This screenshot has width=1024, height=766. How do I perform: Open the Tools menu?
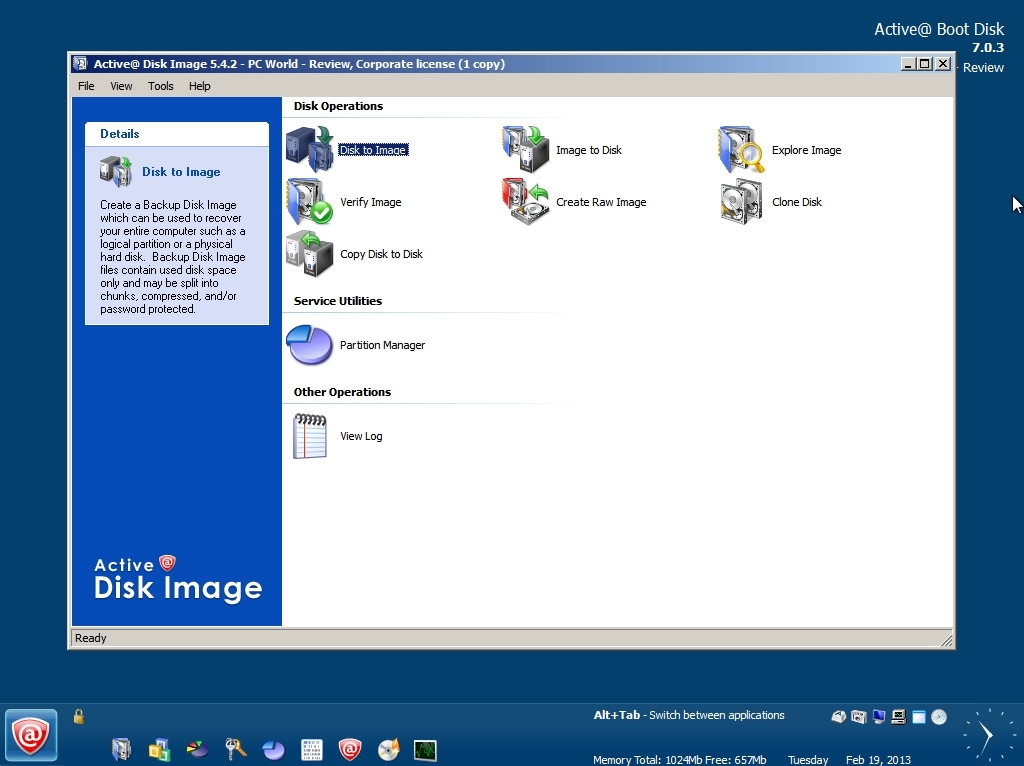160,86
